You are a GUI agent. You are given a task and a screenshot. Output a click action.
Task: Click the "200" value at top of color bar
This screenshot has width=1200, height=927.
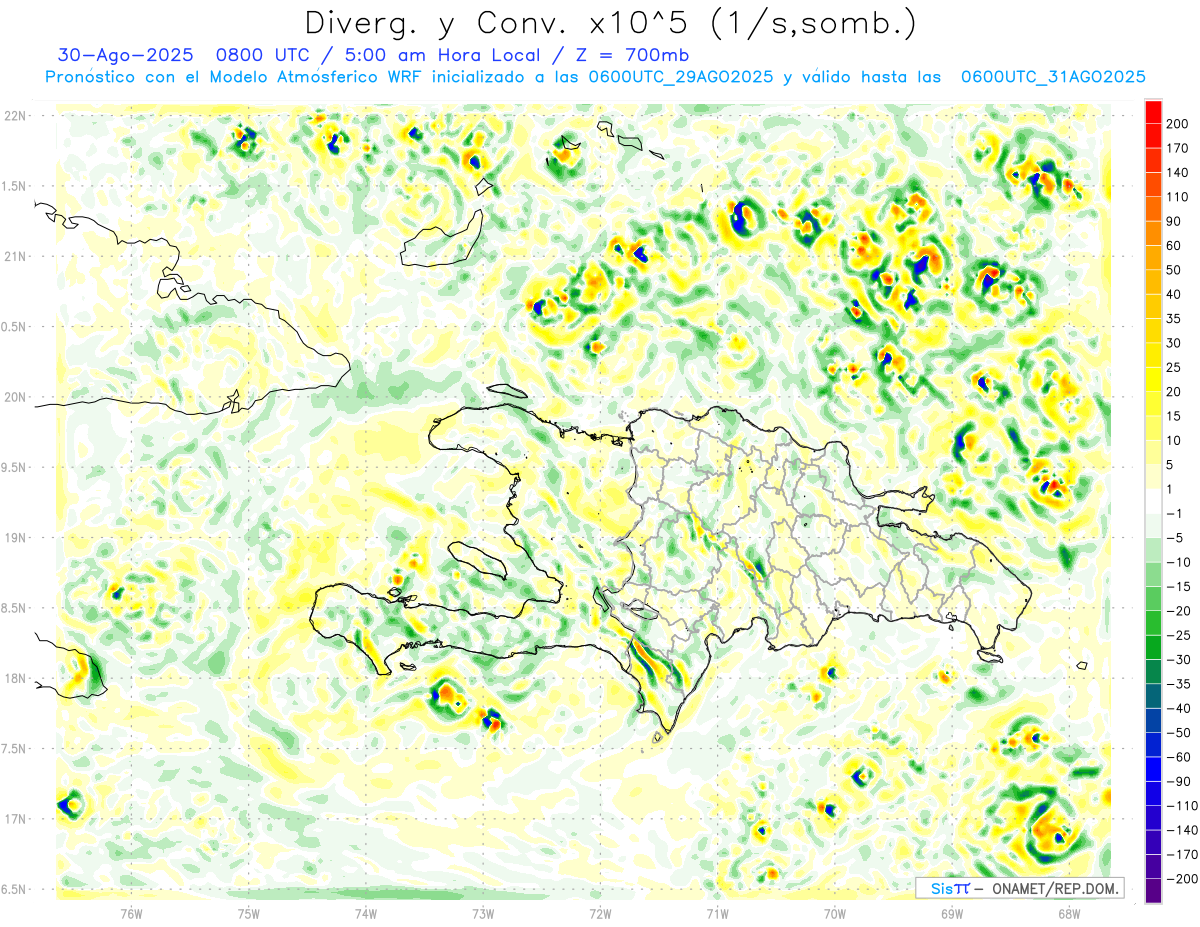(x=1176, y=123)
